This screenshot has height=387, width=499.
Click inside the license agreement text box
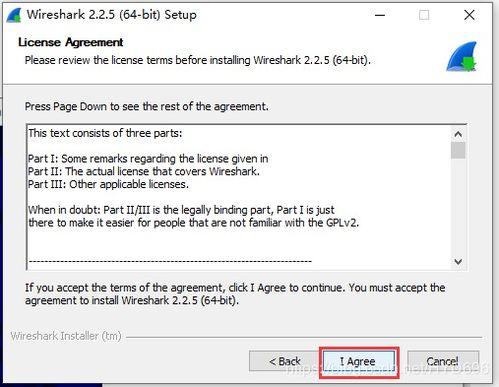(239, 197)
